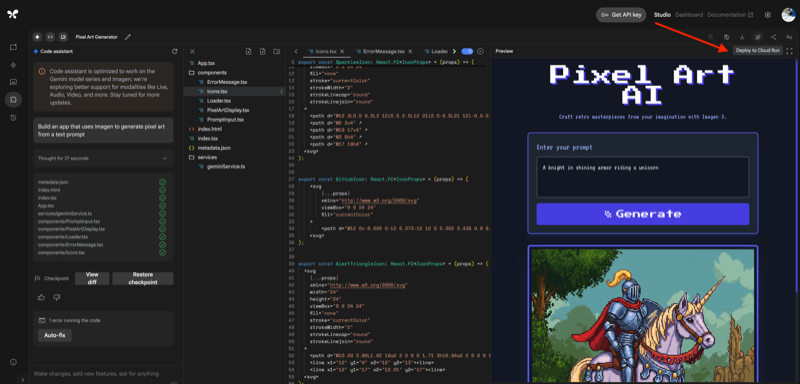Click the Auto-fix button
The height and width of the screenshot is (384, 800).
pos(55,335)
